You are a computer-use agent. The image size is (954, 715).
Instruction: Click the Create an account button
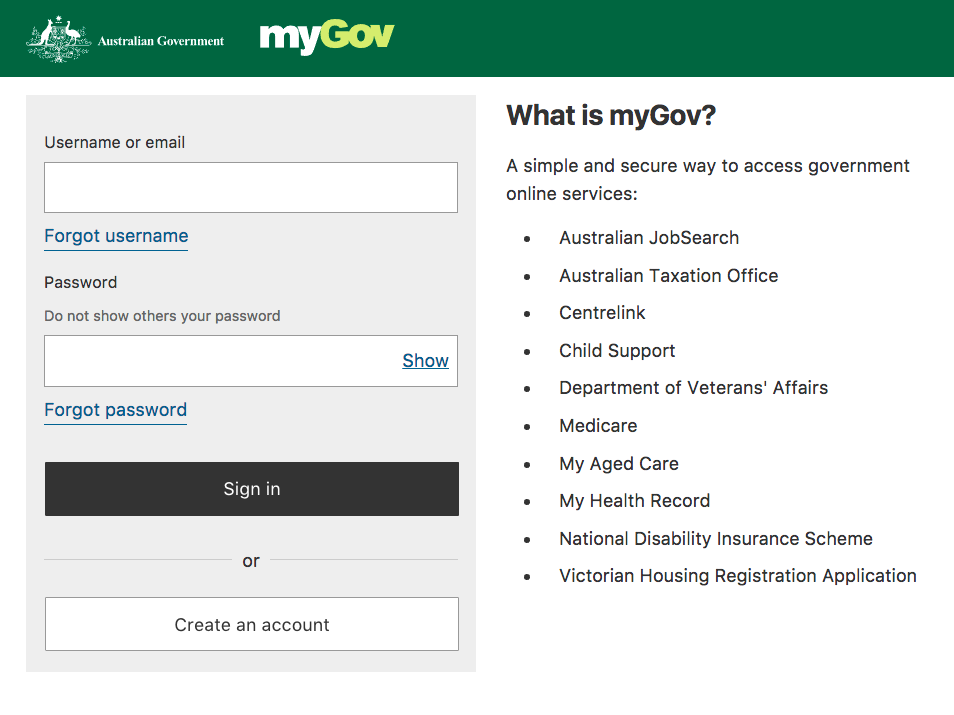[x=252, y=624]
